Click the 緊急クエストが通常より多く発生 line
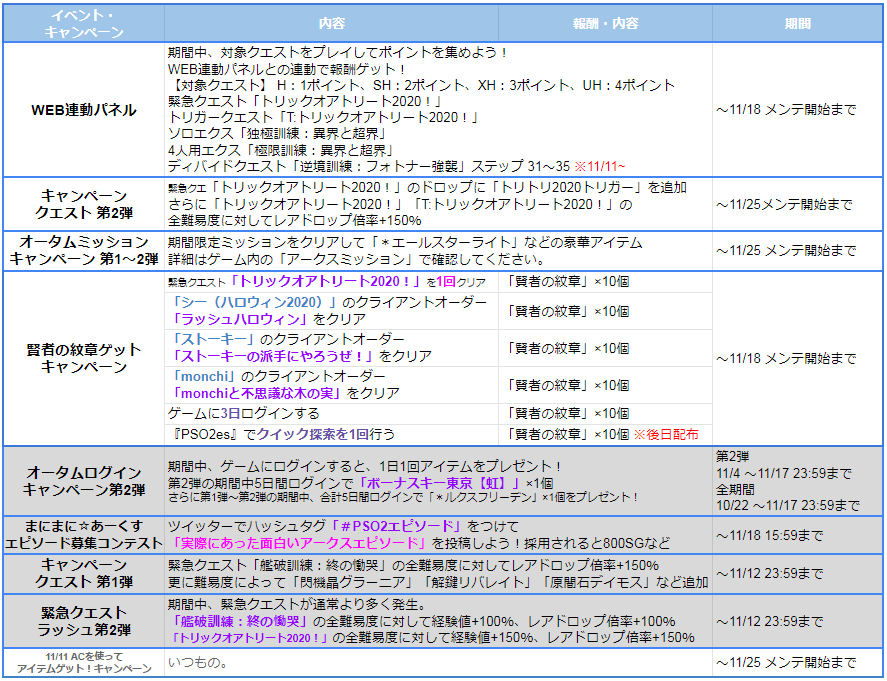Viewport: 887px width, 681px height. [x=300, y=605]
